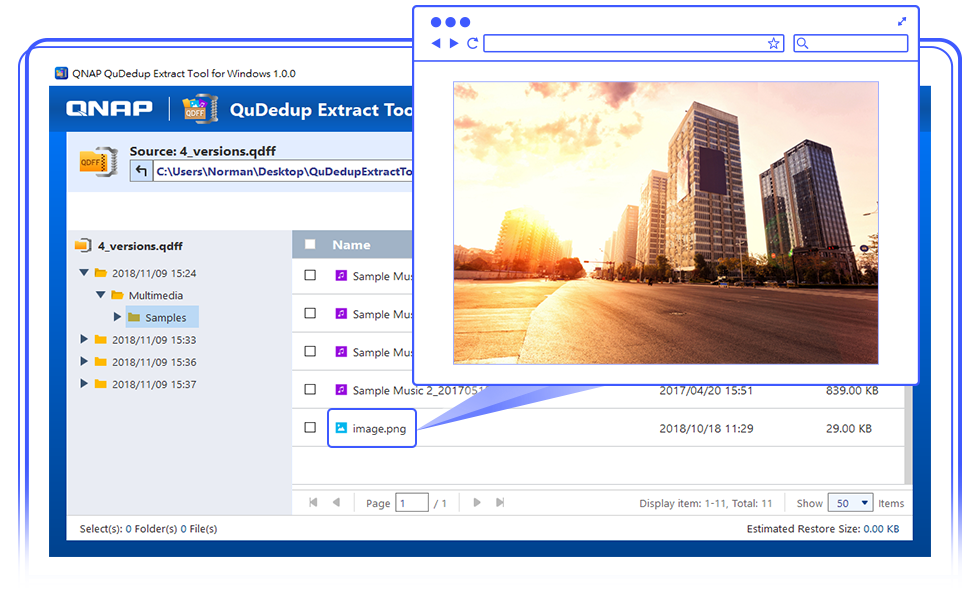
Task: Click the back arrow beside the source path
Action: [141, 172]
